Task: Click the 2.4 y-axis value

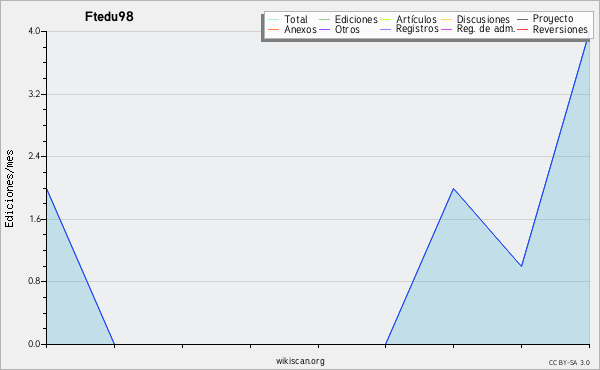Action: [34, 156]
